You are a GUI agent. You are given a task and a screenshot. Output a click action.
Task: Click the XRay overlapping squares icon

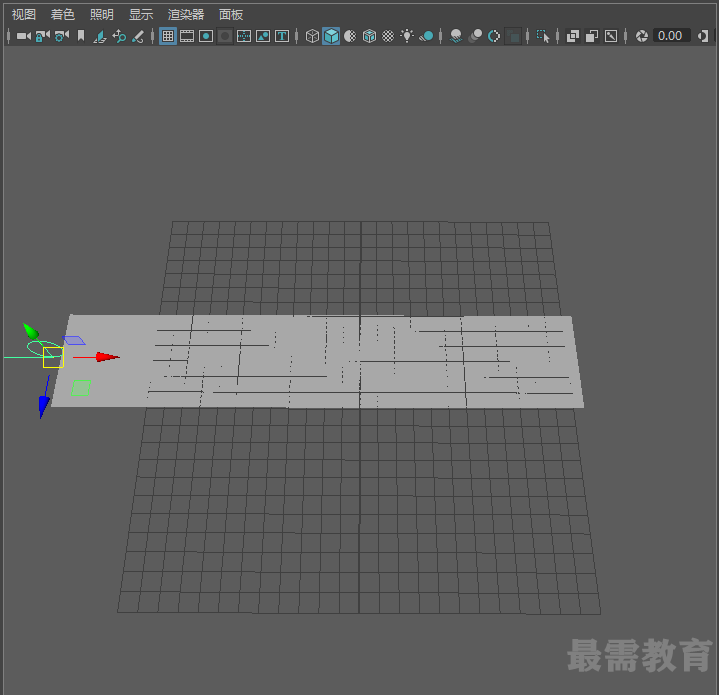click(x=573, y=36)
